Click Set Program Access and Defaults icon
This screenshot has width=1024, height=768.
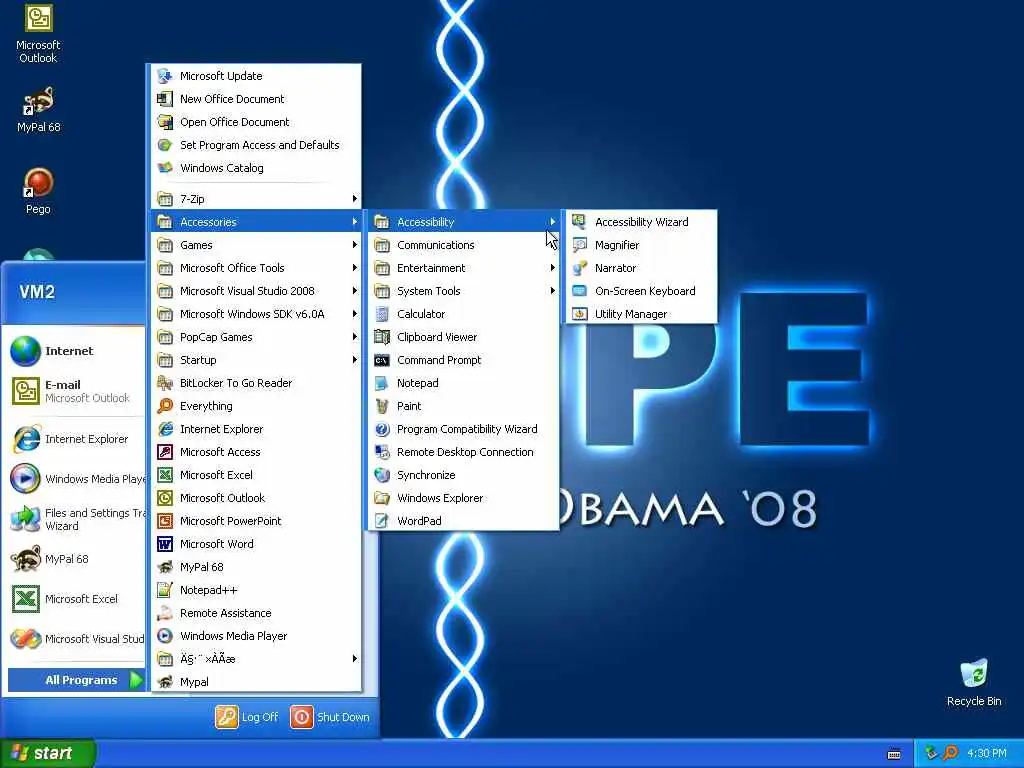165,144
